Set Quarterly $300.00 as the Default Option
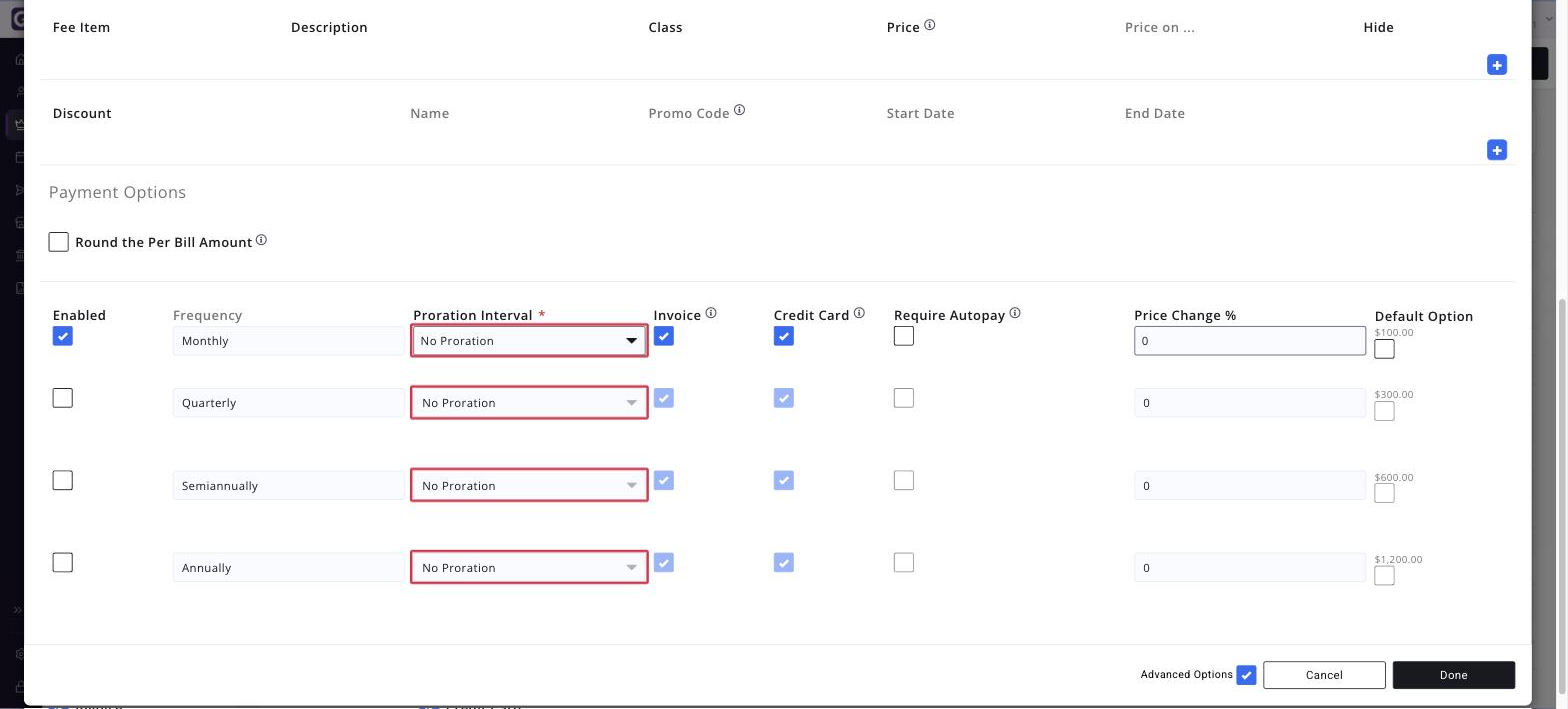Viewport: 1568px width, 709px height. [x=1385, y=411]
